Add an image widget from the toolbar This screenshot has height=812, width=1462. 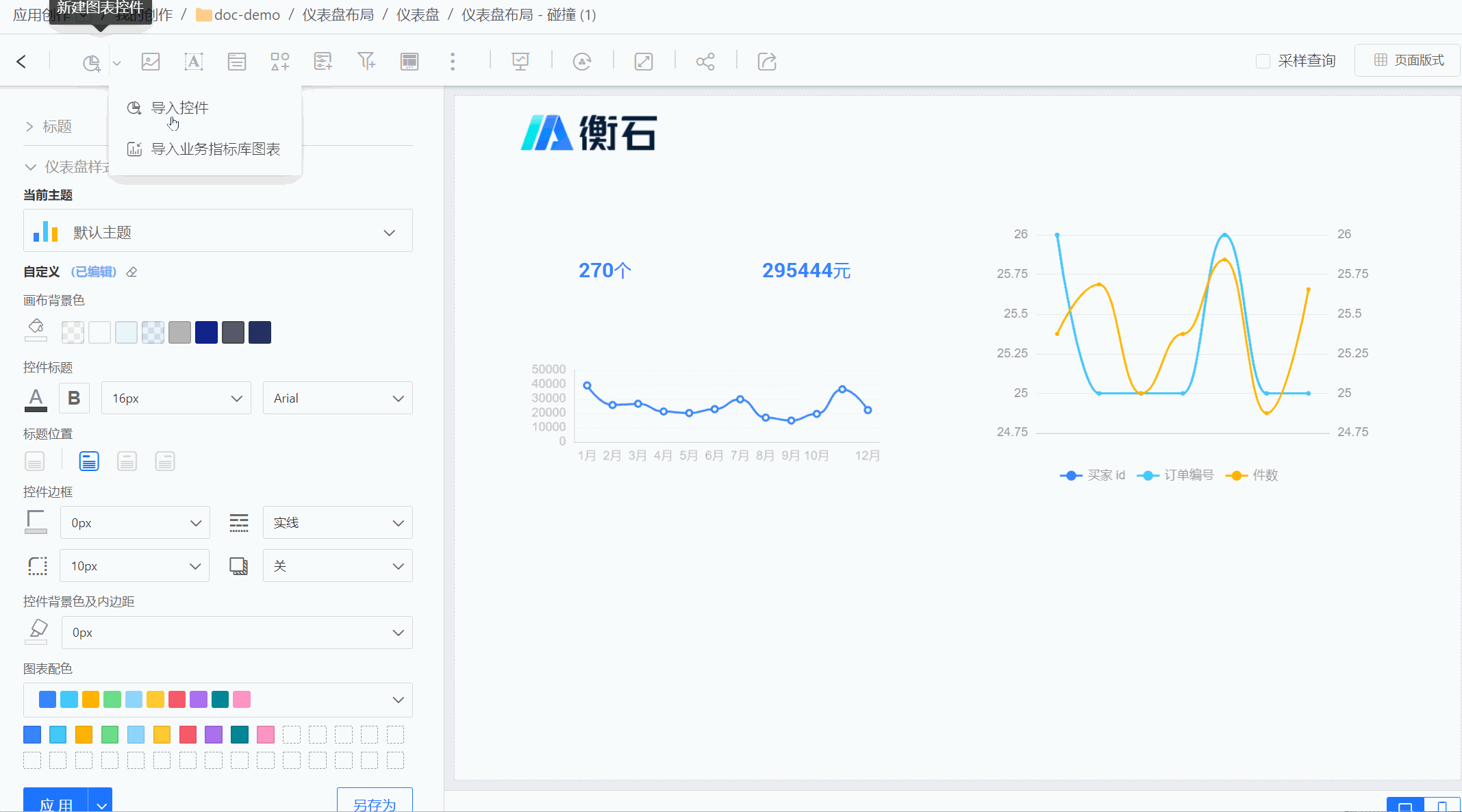point(151,62)
